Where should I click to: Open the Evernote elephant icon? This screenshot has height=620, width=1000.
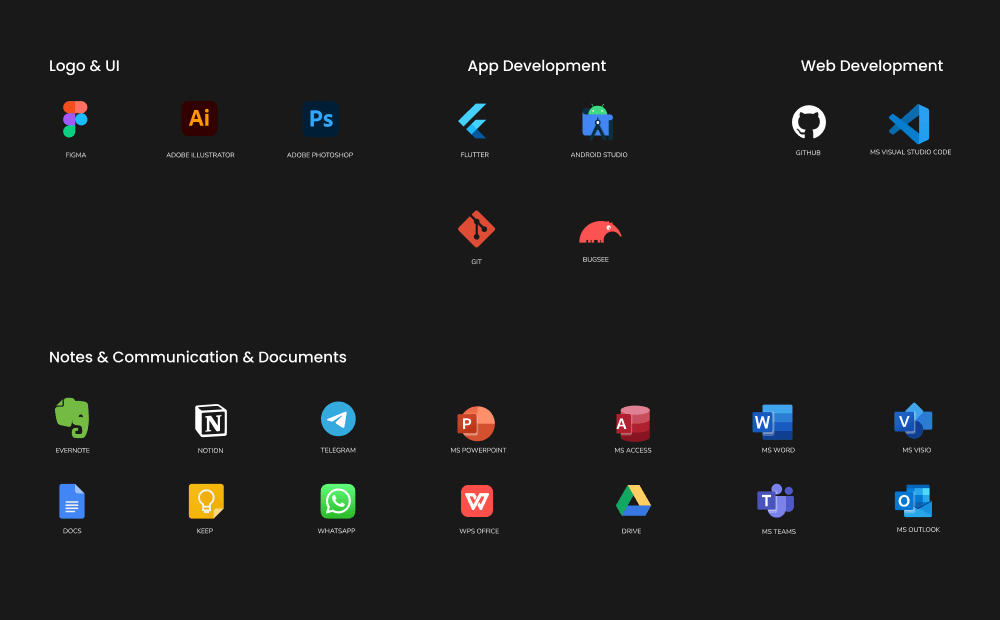(72, 418)
